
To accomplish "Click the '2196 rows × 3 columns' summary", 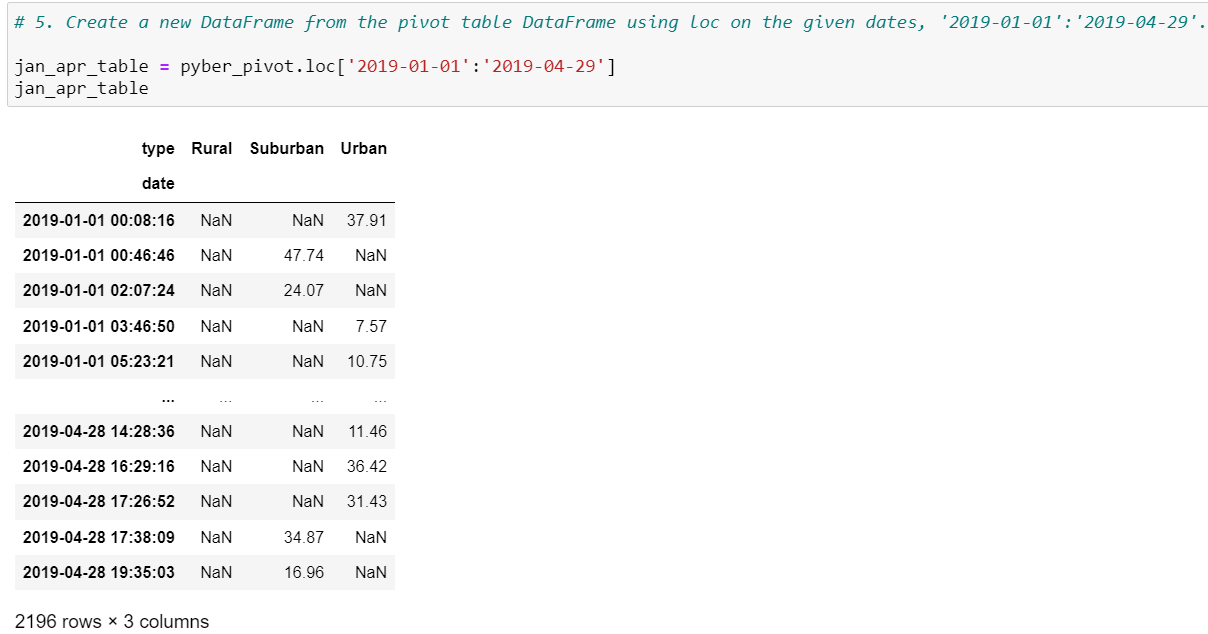I will (112, 621).
